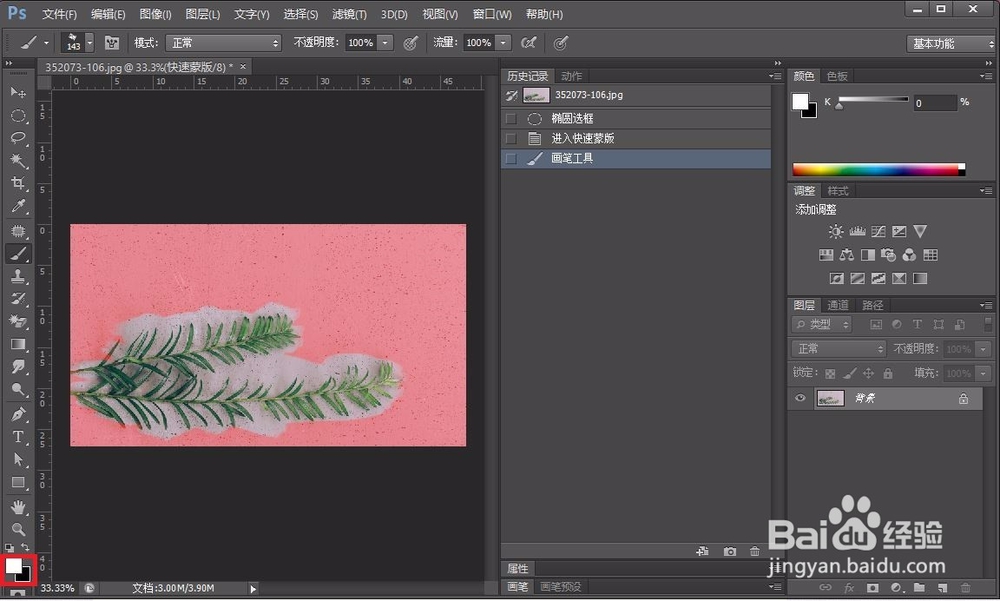Toggle history brush source for 椭圆选框

(511, 119)
